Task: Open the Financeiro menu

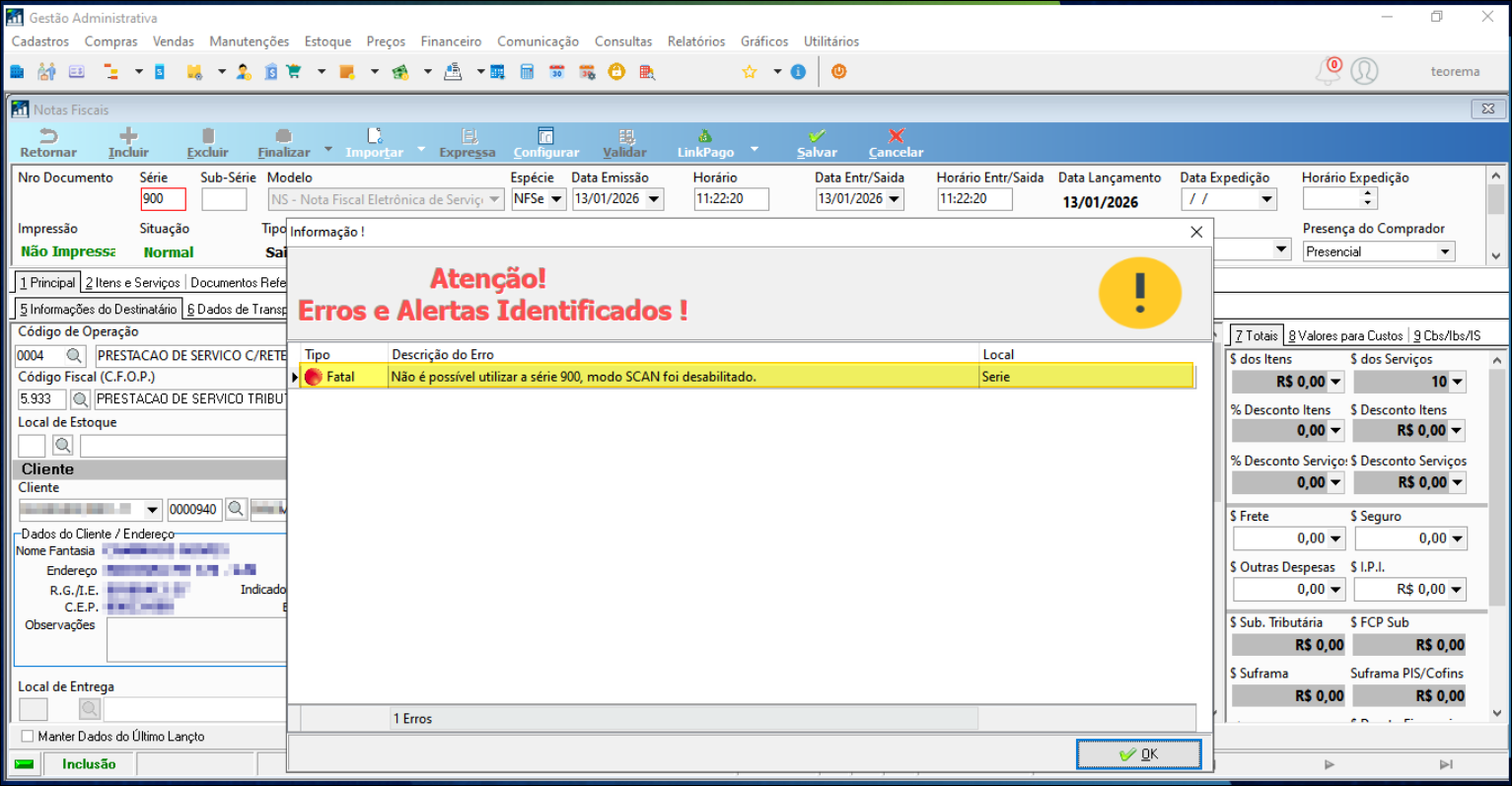Action: click(451, 41)
